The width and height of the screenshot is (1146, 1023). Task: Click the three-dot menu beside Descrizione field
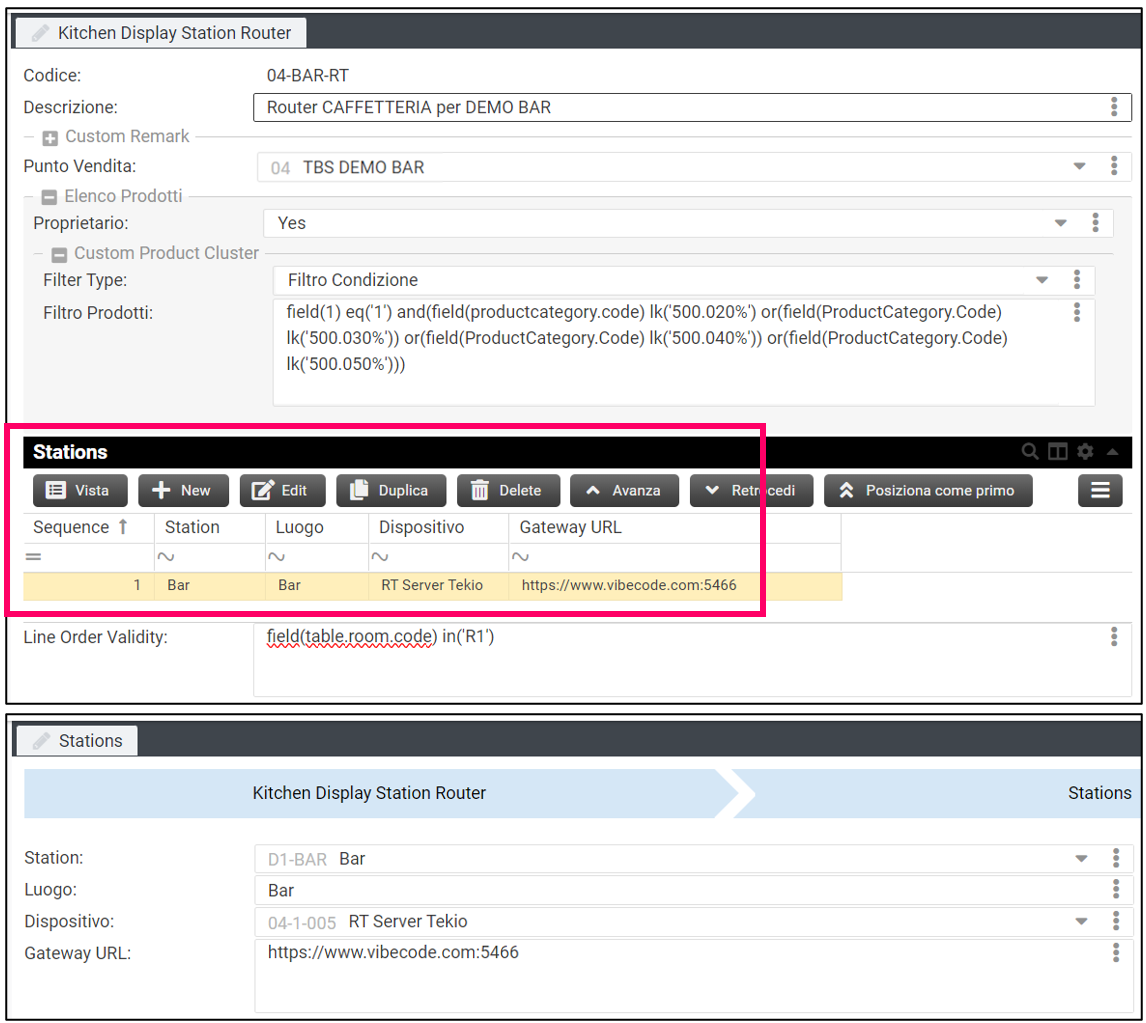pyautogui.click(x=1114, y=107)
